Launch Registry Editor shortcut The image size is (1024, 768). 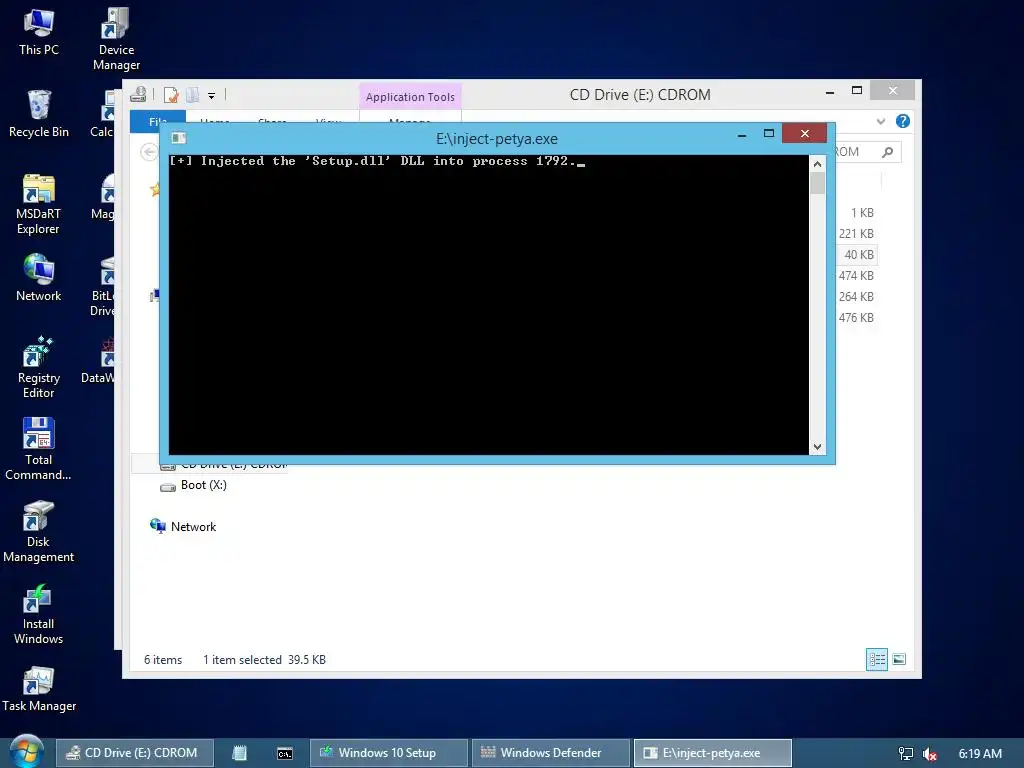39,367
